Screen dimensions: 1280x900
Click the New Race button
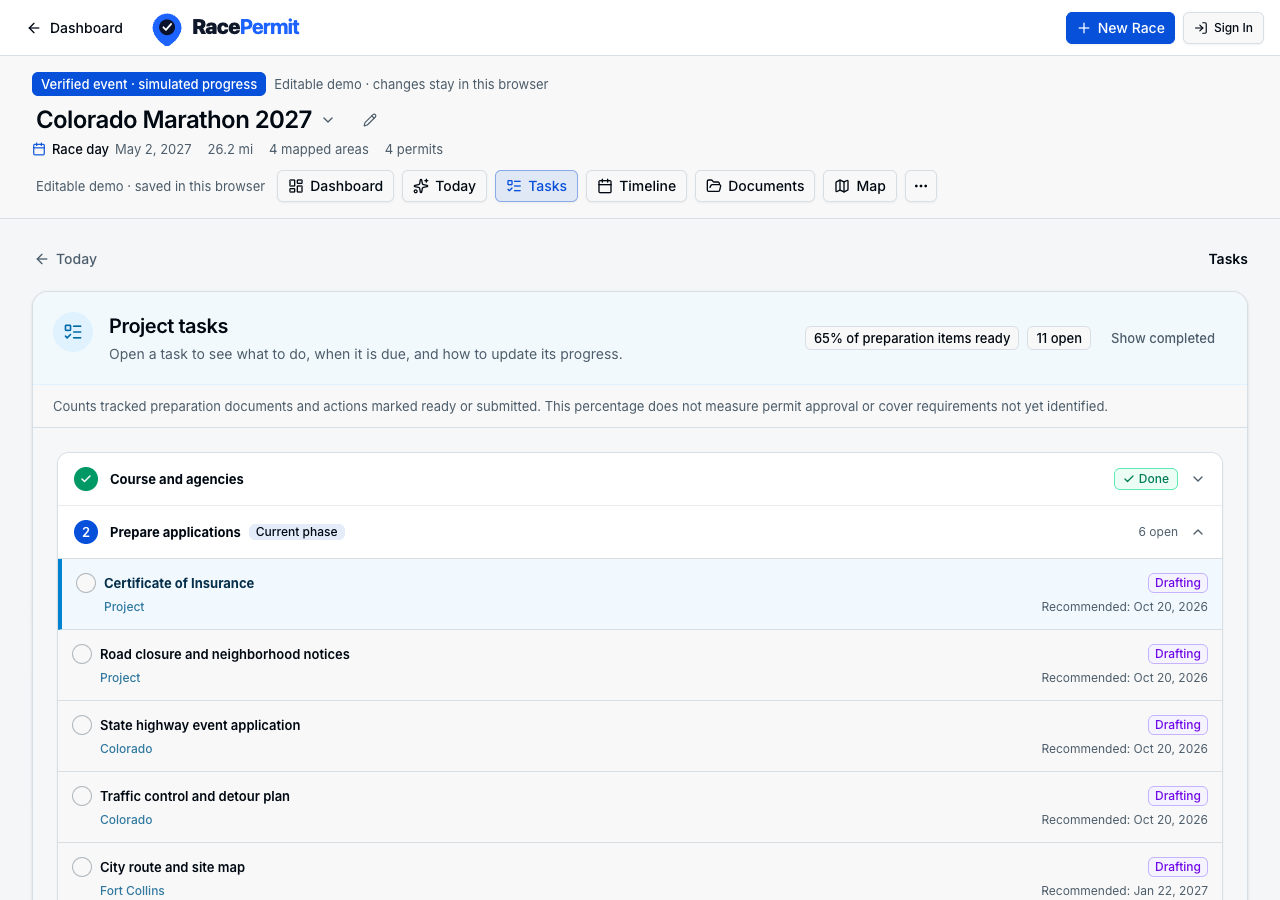(x=1120, y=28)
